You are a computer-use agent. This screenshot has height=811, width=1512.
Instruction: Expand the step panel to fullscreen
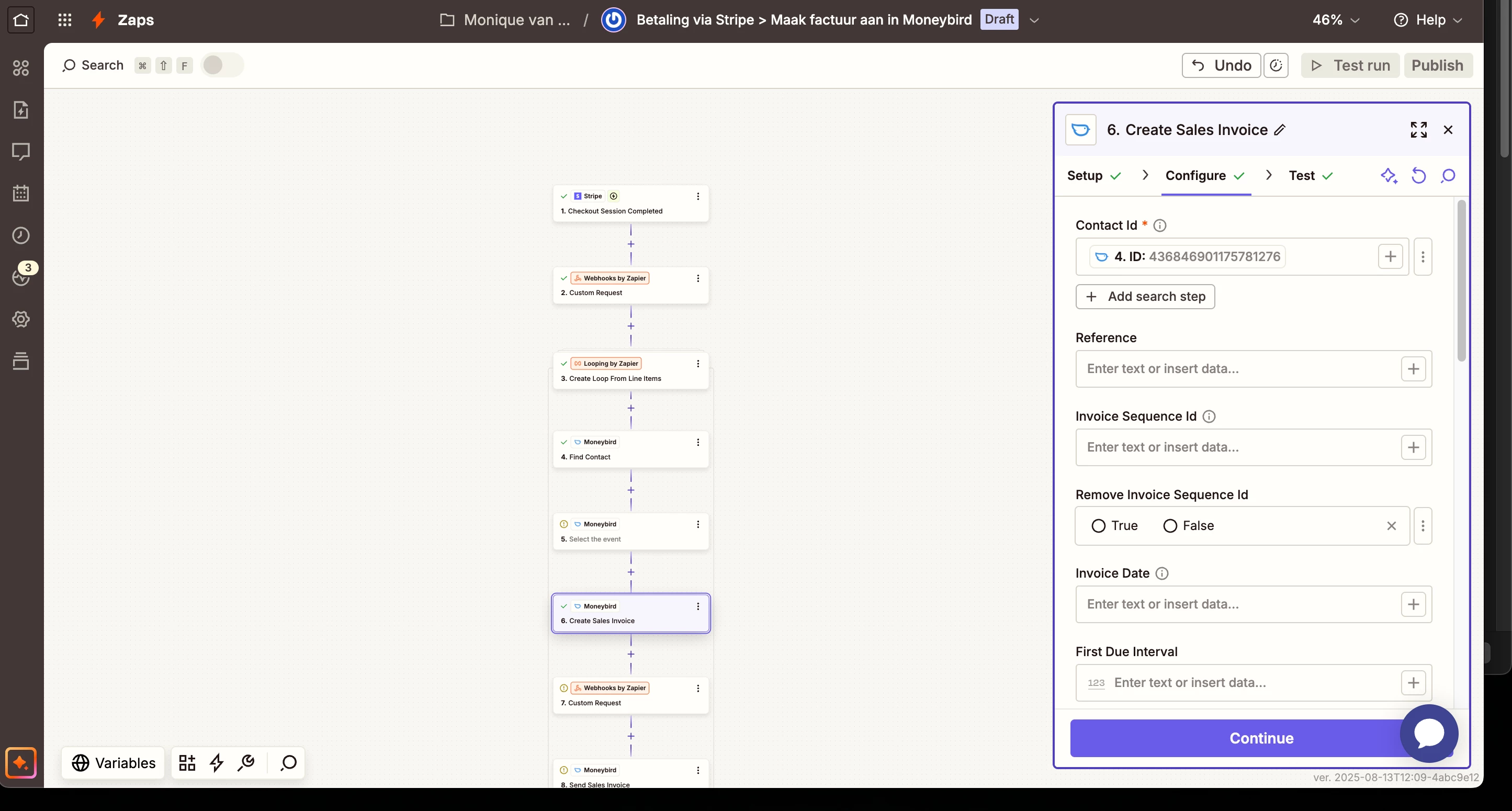(1419, 130)
